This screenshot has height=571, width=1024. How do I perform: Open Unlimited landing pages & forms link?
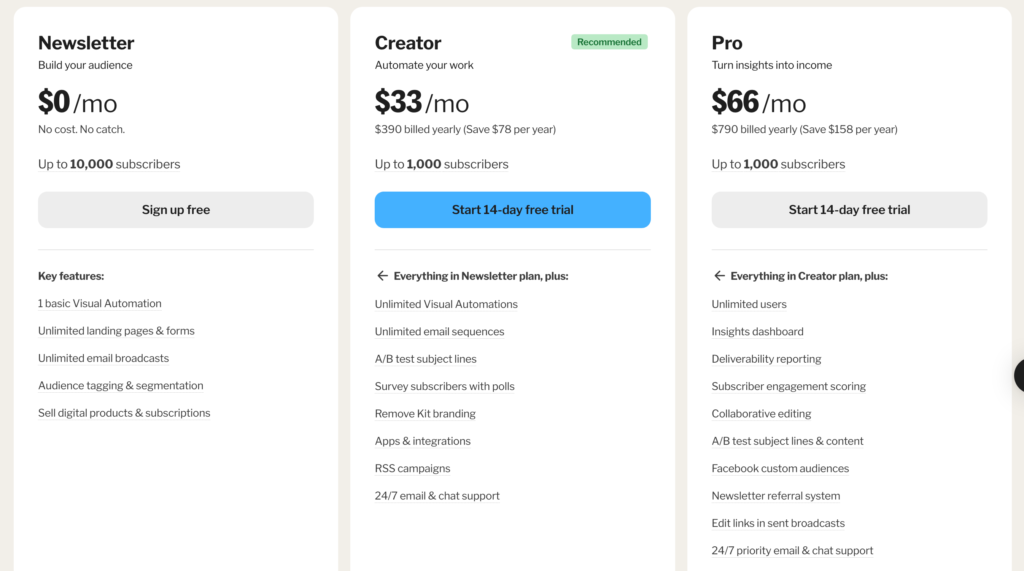116,331
